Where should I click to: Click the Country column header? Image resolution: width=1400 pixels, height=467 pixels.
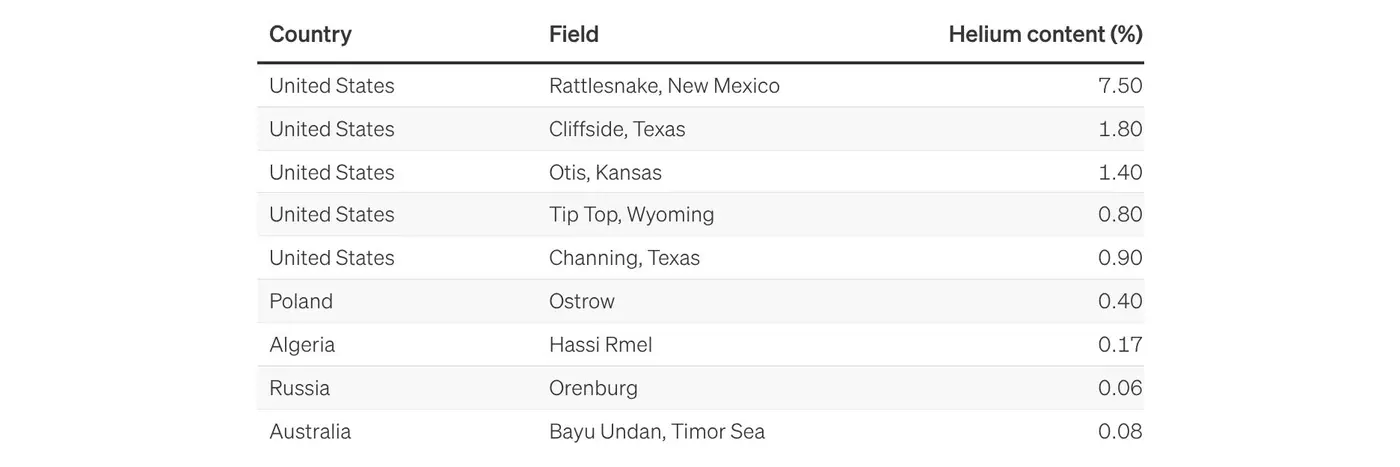click(310, 34)
